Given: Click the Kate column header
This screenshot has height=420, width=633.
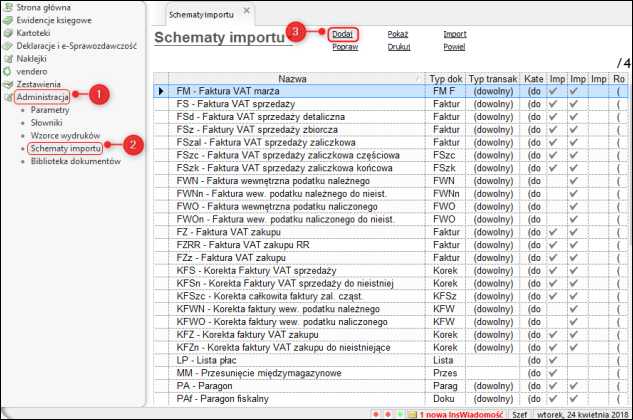Looking at the screenshot, I should [x=533, y=79].
